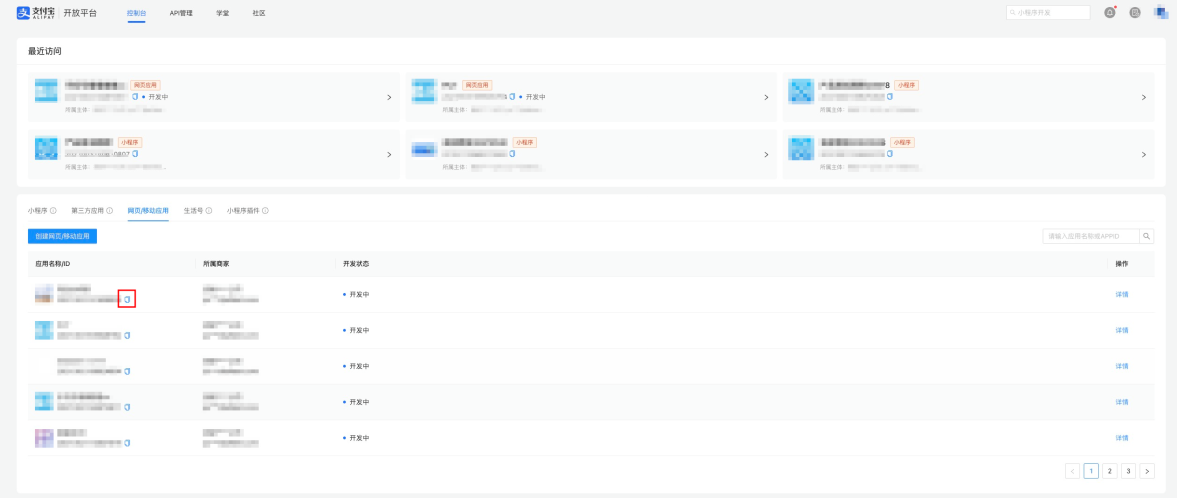
Task: Select the 第三方应用 tab
Action: (87, 211)
